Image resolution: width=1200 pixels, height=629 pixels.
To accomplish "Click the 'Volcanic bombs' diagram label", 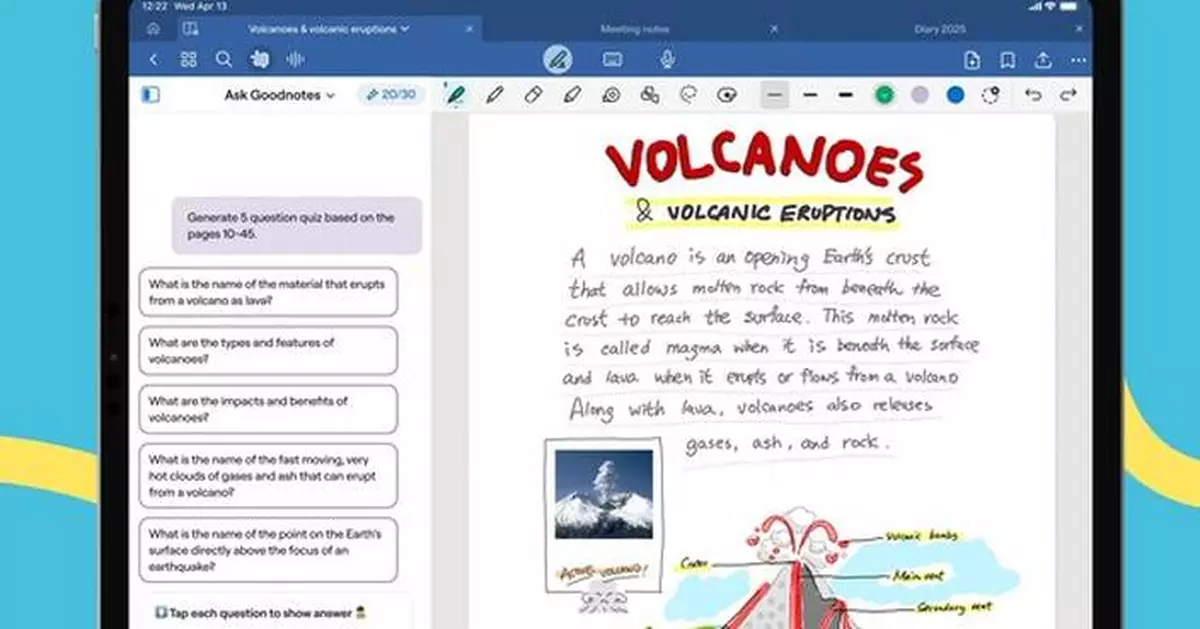I will point(922,537).
